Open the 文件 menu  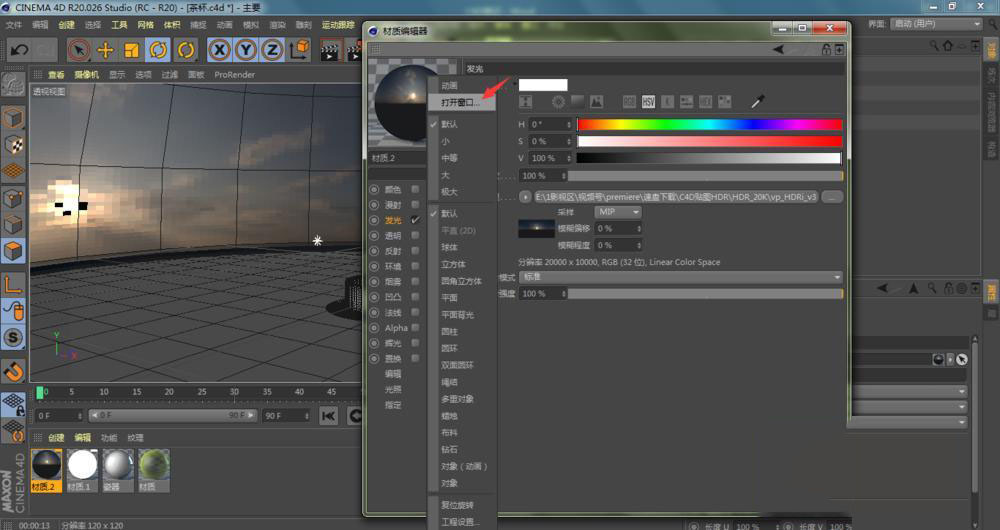(x=13, y=25)
